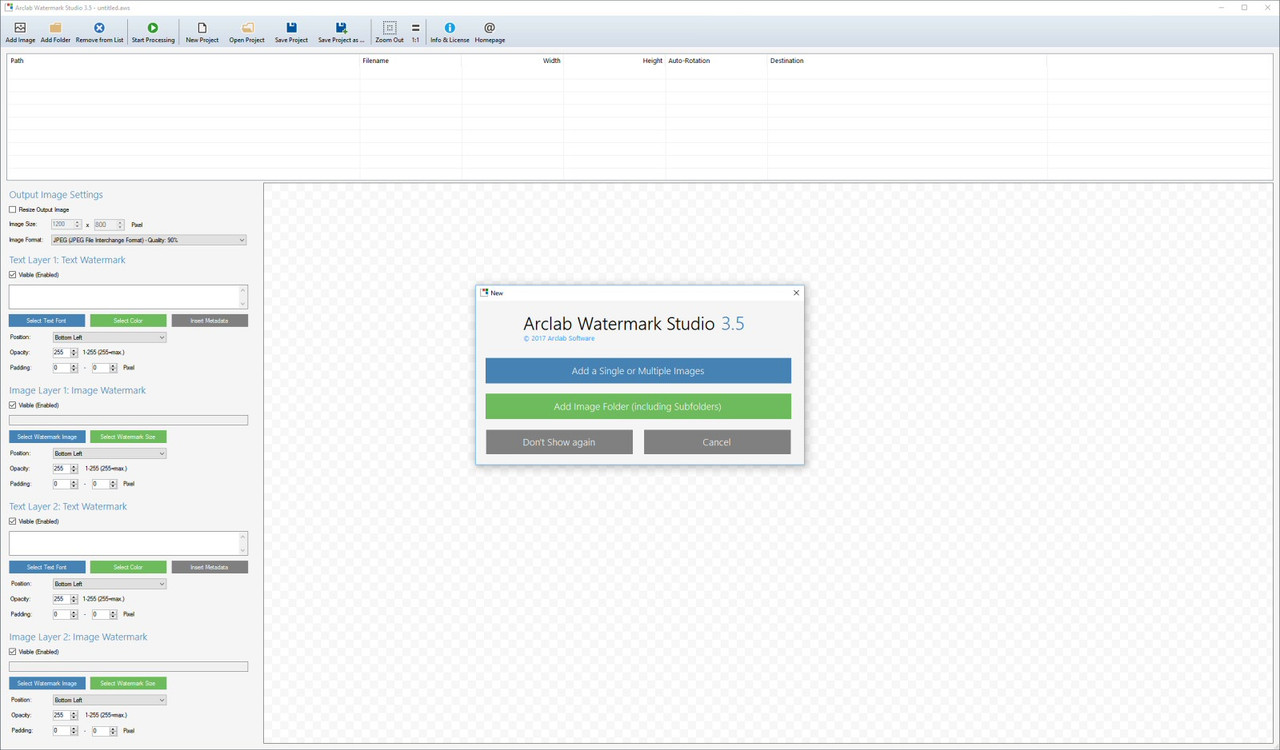This screenshot has width=1280, height=750.
Task: Click Insert Metadata for Text Layer 1
Action: point(210,321)
